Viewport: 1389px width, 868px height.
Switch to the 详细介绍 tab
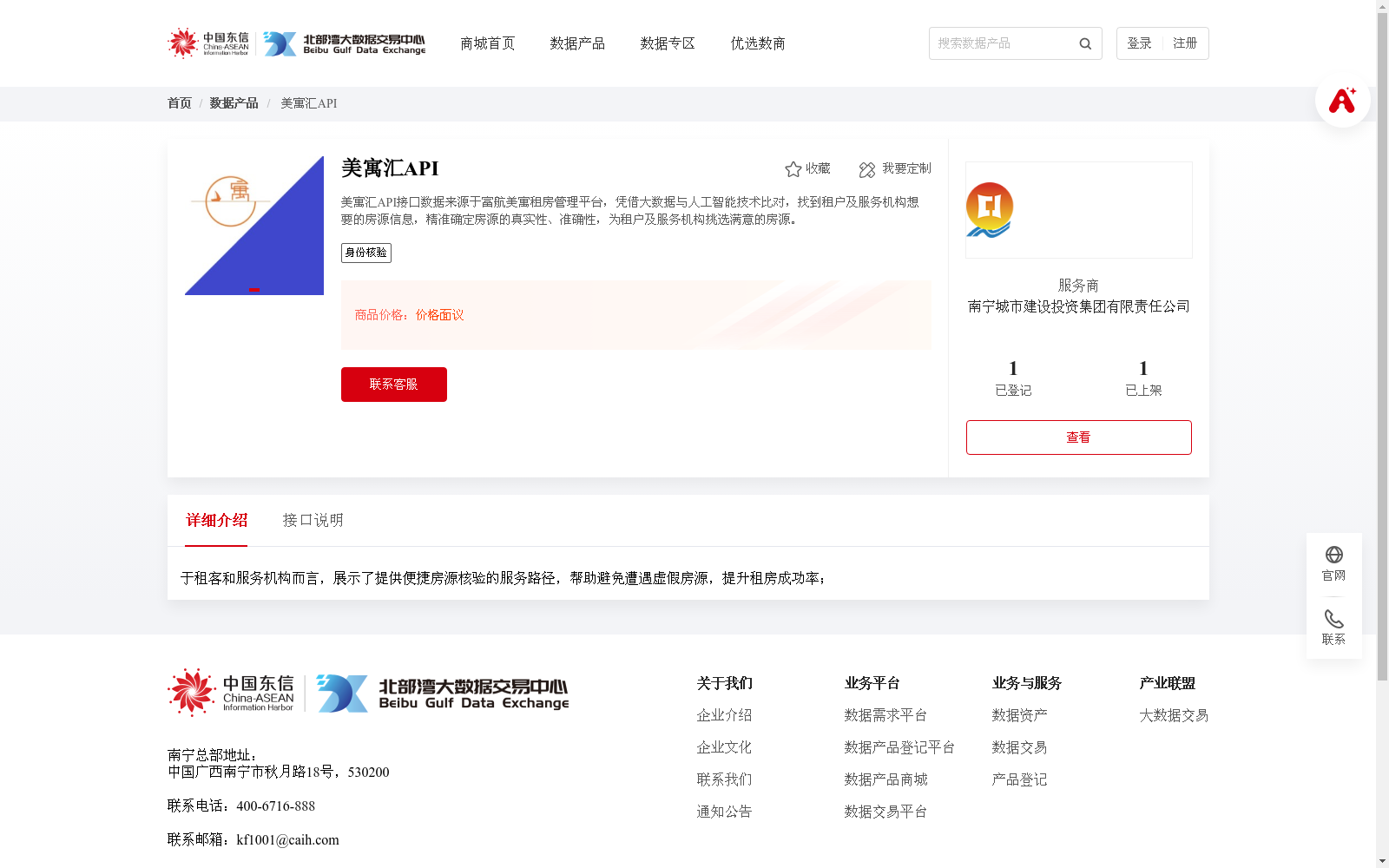pos(216,520)
